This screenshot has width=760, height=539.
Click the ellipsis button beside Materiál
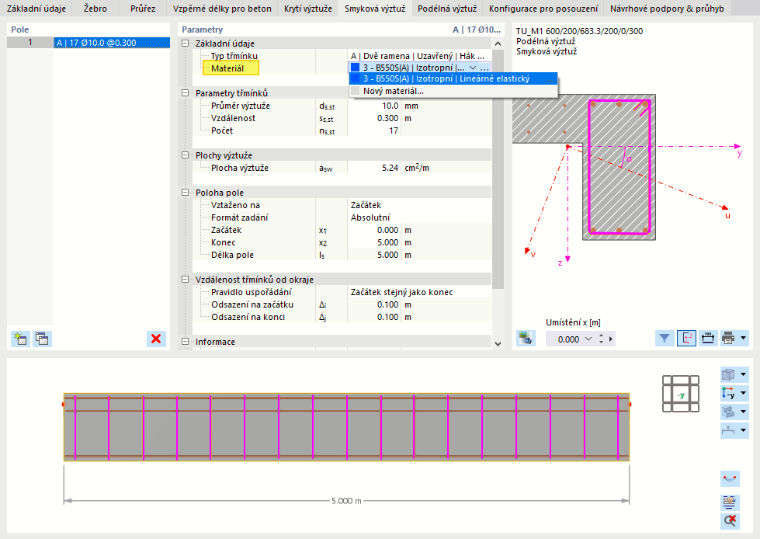[485, 68]
